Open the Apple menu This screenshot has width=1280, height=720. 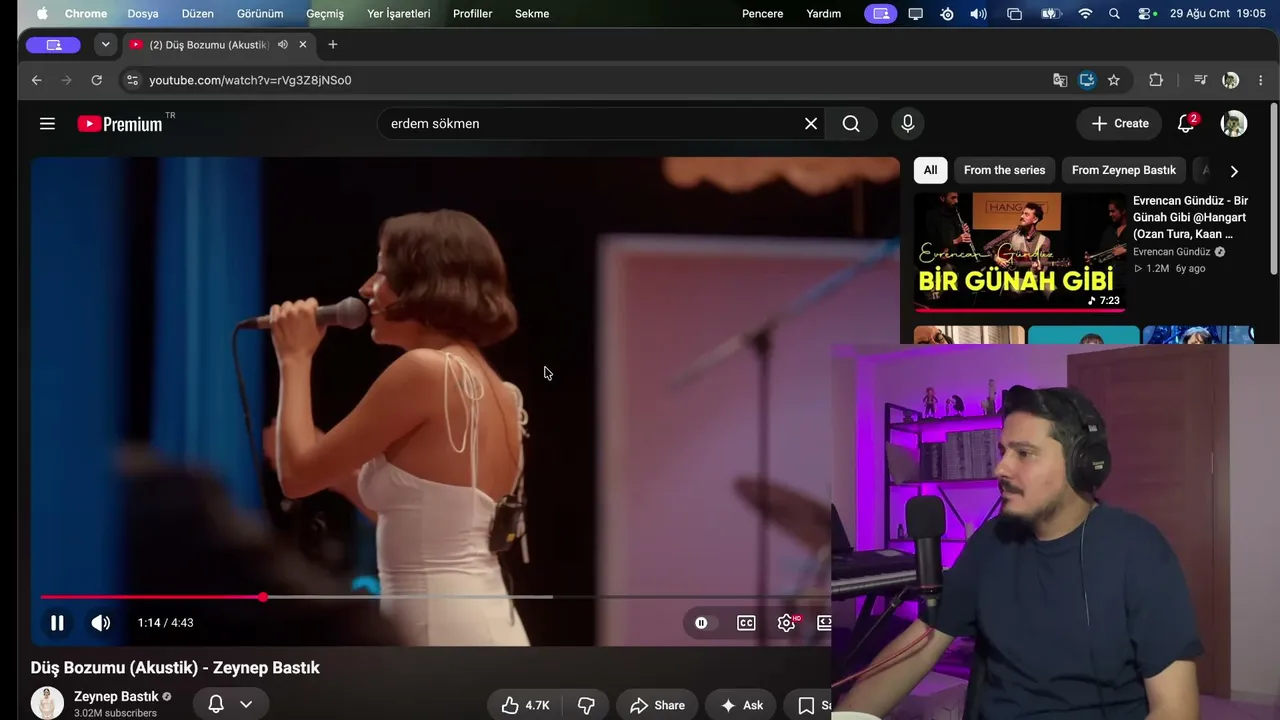coord(42,14)
